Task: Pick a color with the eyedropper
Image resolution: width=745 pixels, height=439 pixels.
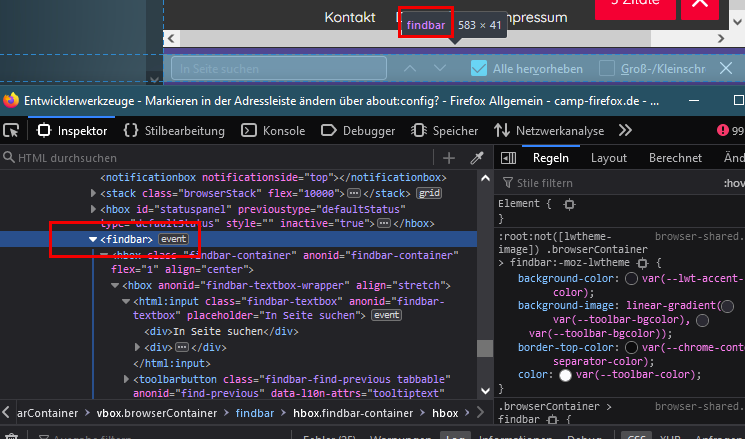Action: click(x=477, y=158)
